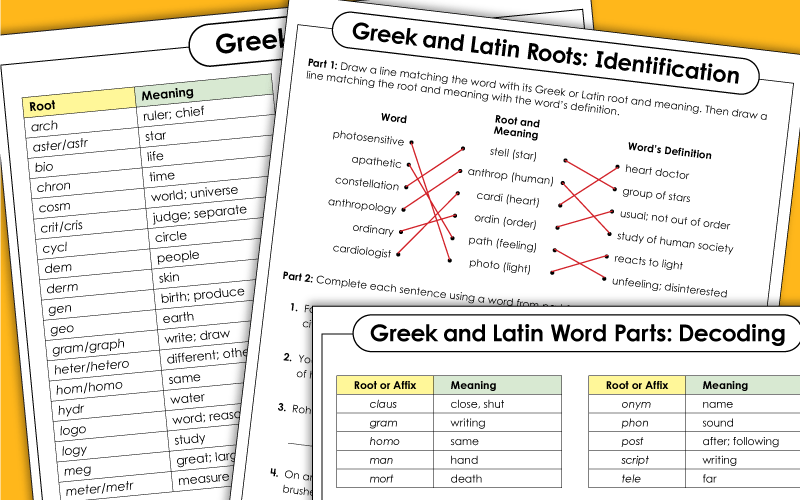Click the 'Part 2:' instruction label

pyautogui.click(x=297, y=276)
